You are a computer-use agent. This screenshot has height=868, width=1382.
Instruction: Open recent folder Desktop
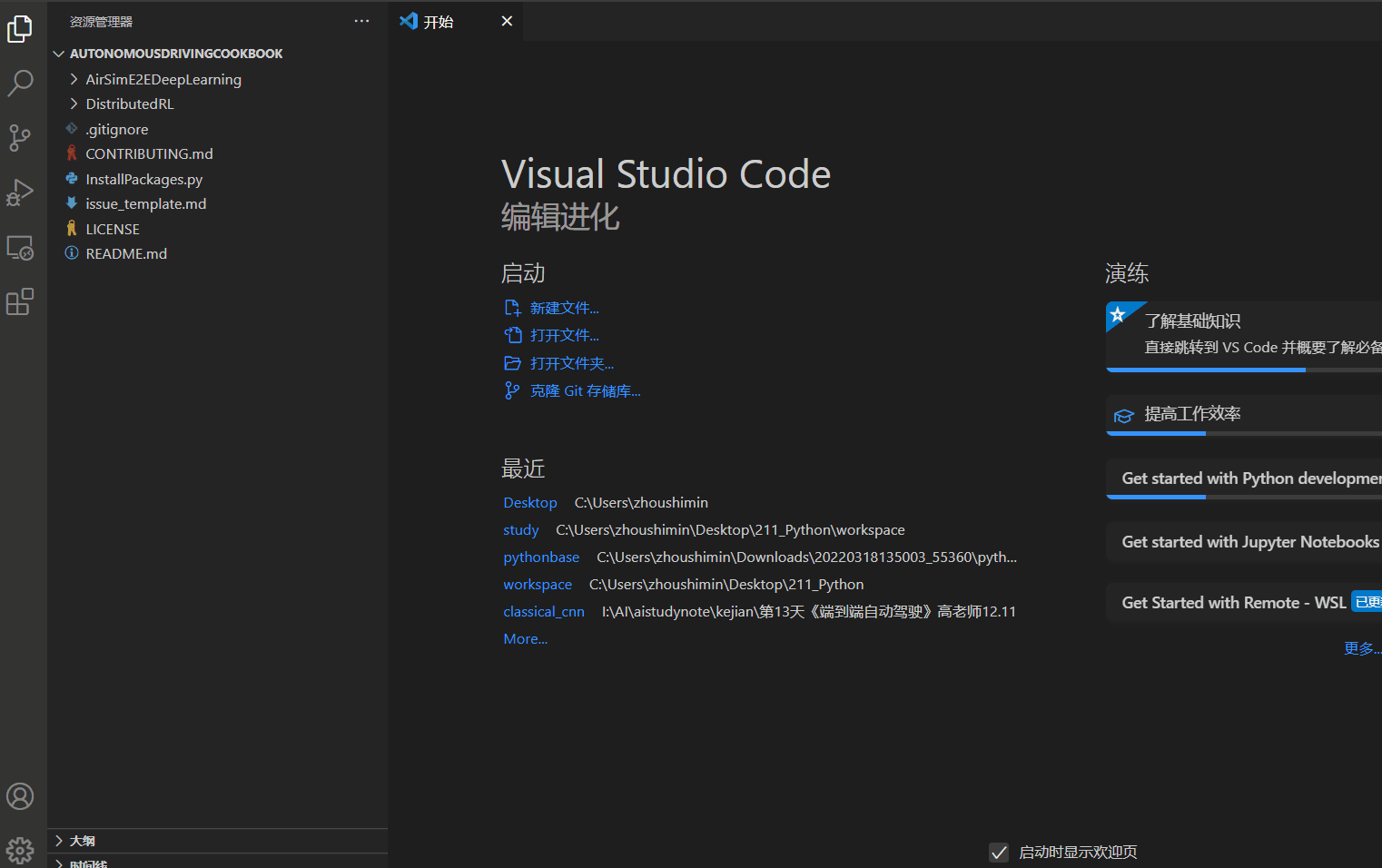[530, 502]
